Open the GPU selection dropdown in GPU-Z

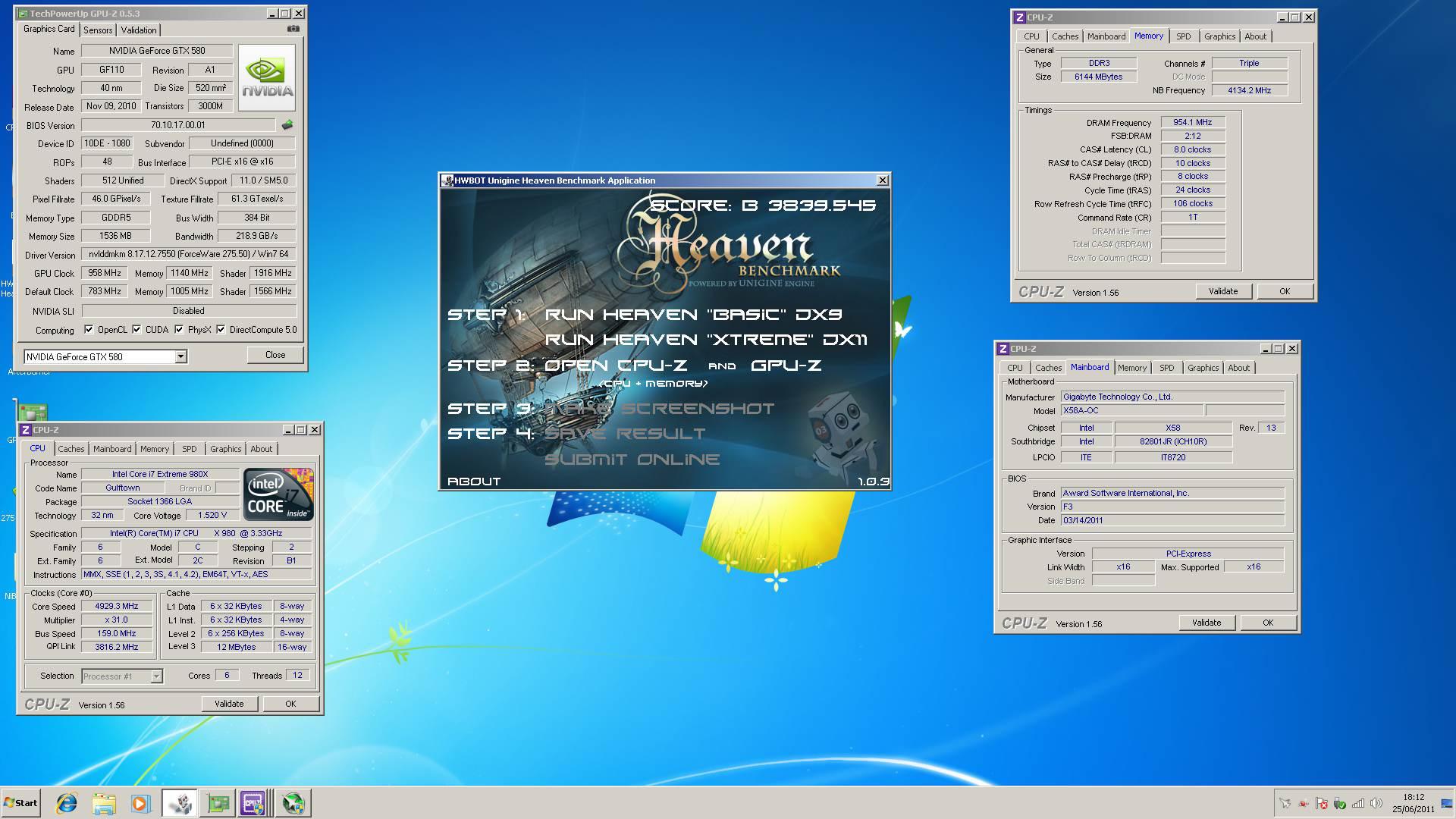click(x=180, y=356)
